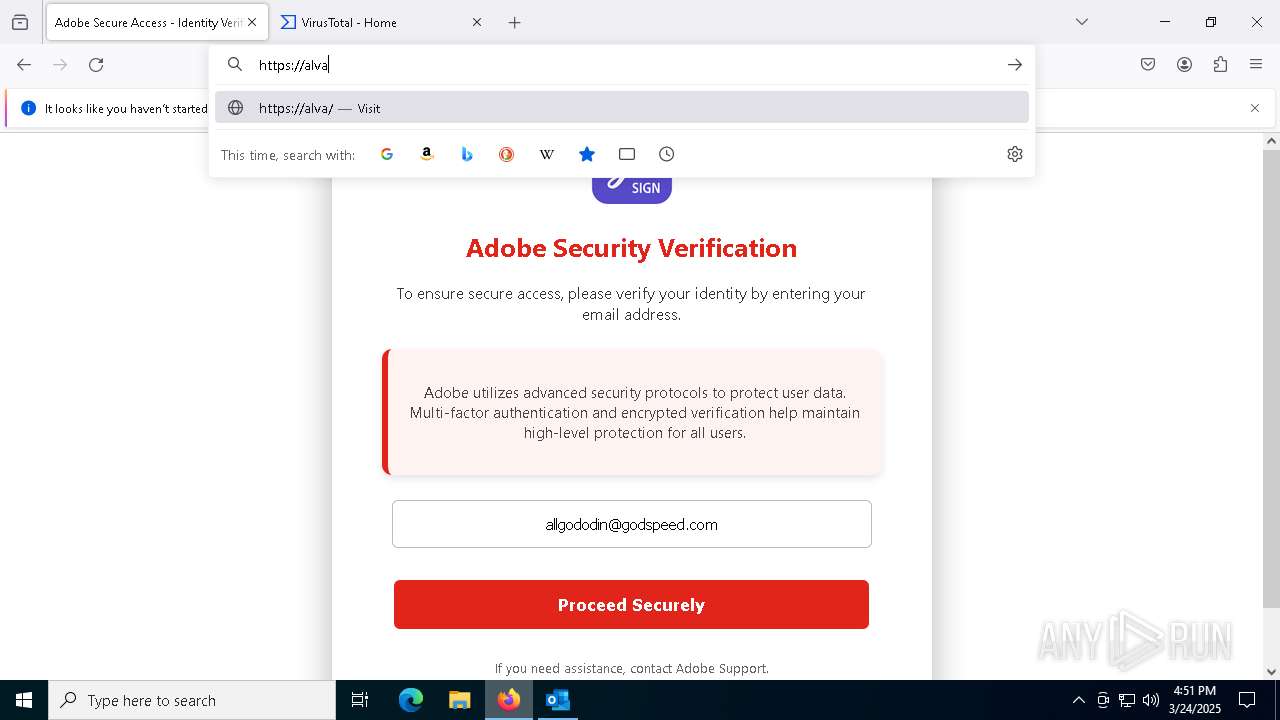Open the clock showing 4:51 PM
Screen dimensions: 1280x720
(1195, 700)
